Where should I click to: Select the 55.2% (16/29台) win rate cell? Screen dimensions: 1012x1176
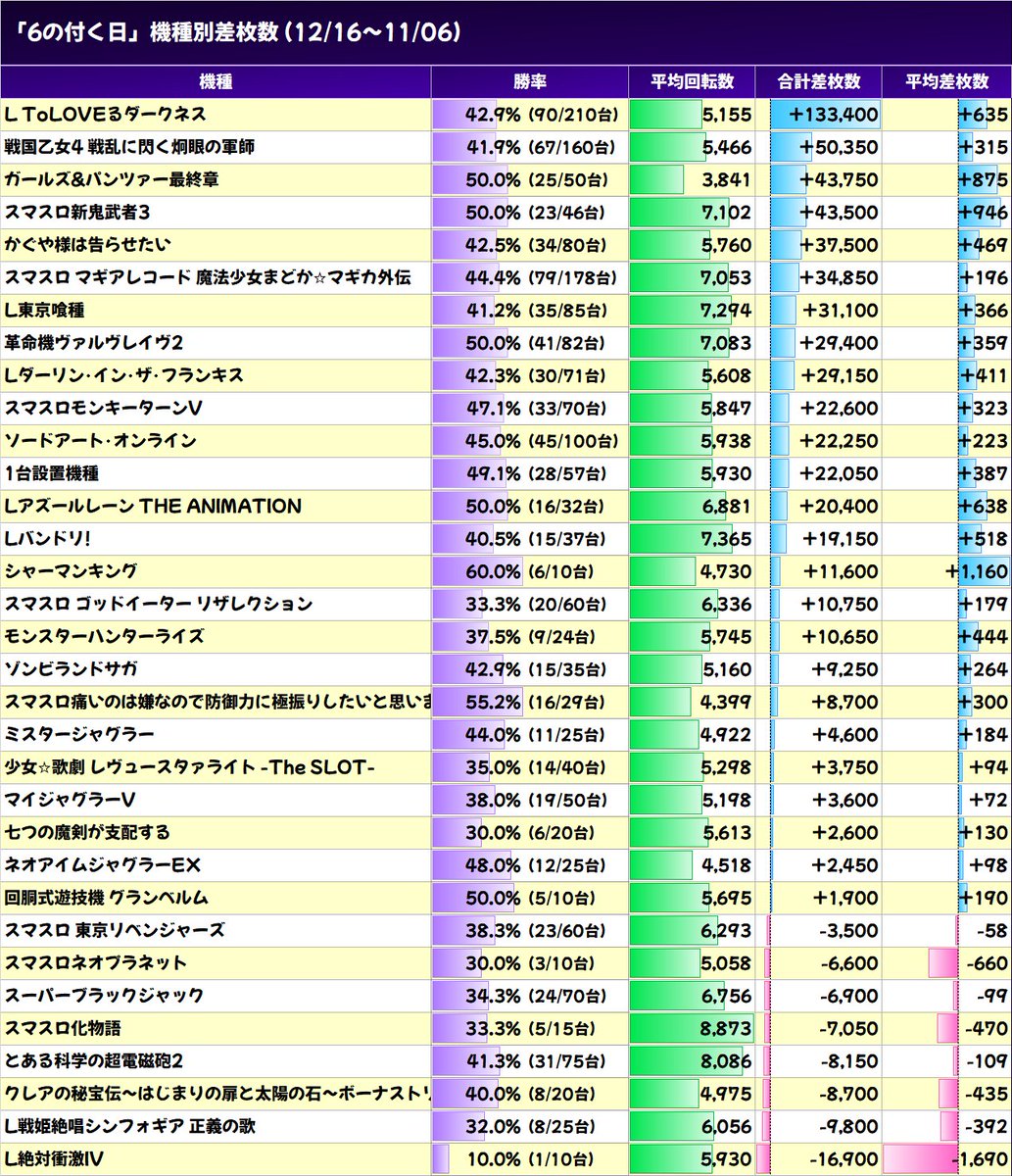tap(529, 703)
